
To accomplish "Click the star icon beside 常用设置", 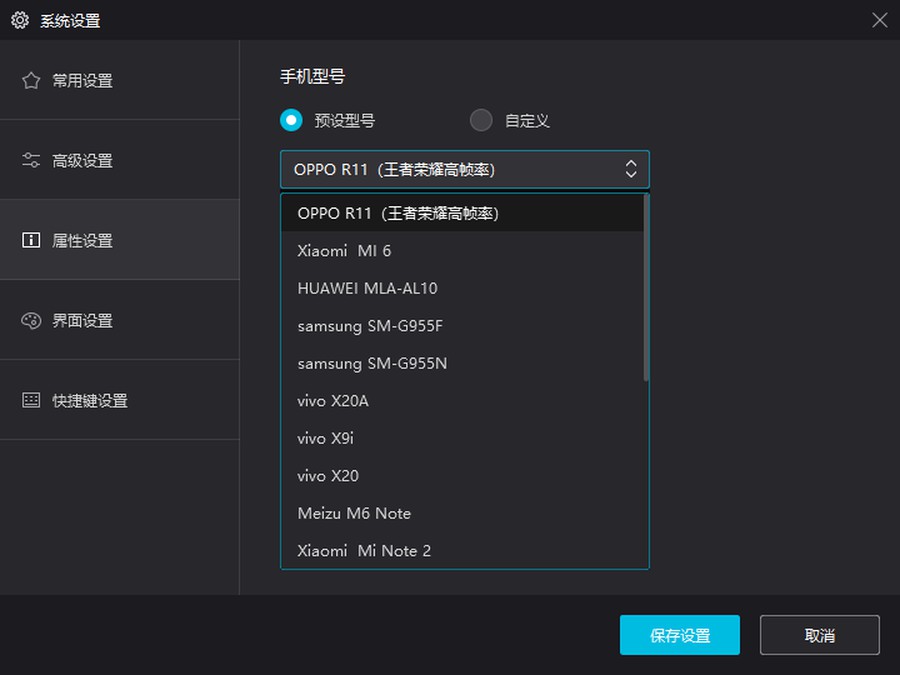I will (31, 80).
